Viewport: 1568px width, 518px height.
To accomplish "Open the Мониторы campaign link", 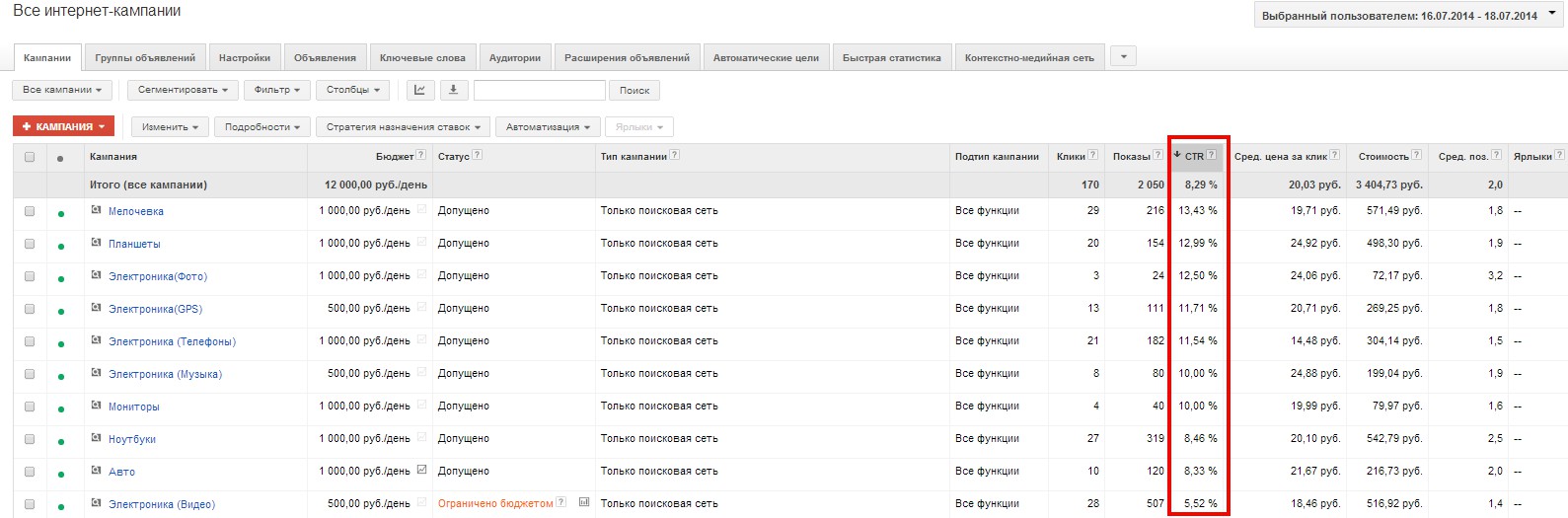I will (133, 407).
